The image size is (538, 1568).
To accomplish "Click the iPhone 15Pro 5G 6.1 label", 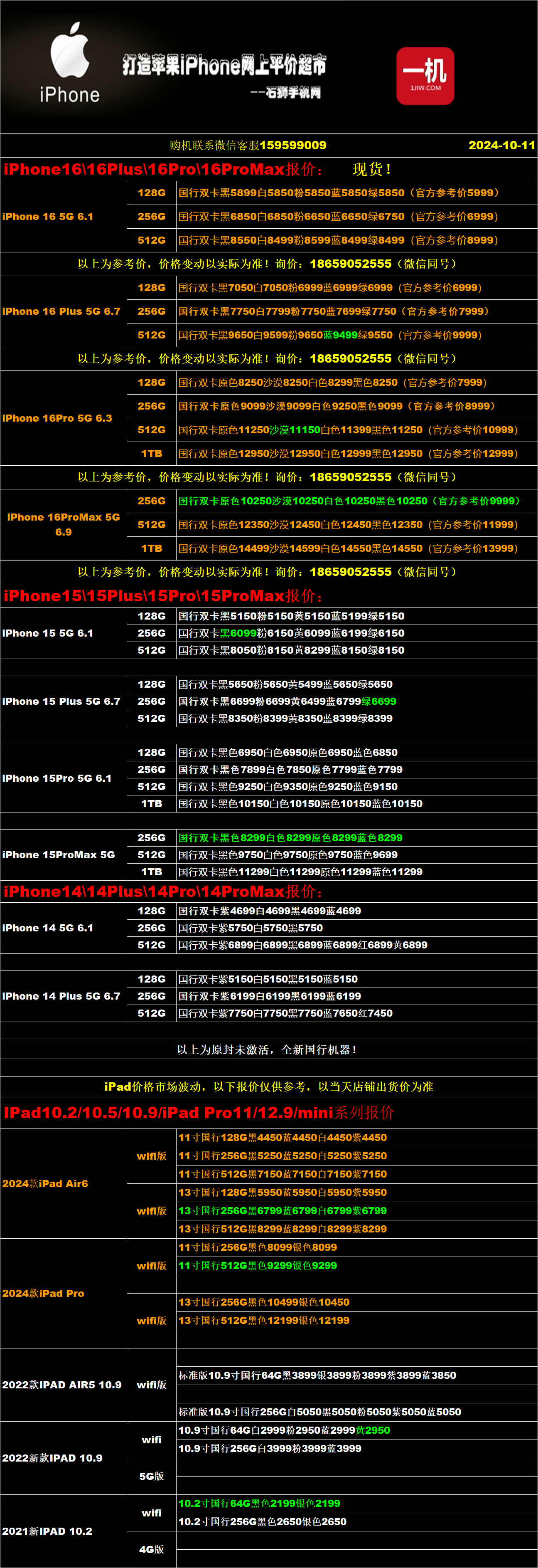I will pyautogui.click(x=57, y=778).
